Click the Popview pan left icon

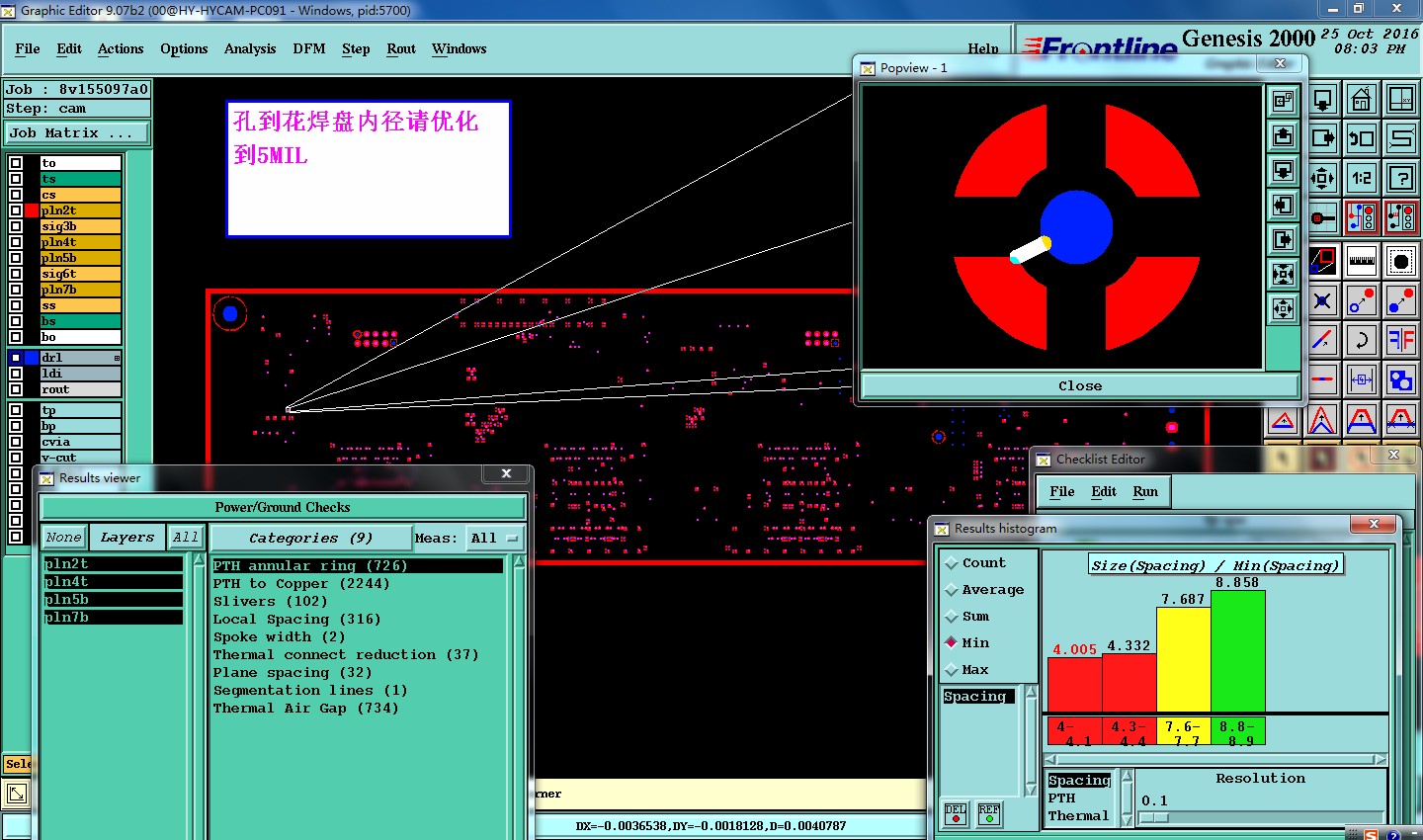point(1283,205)
